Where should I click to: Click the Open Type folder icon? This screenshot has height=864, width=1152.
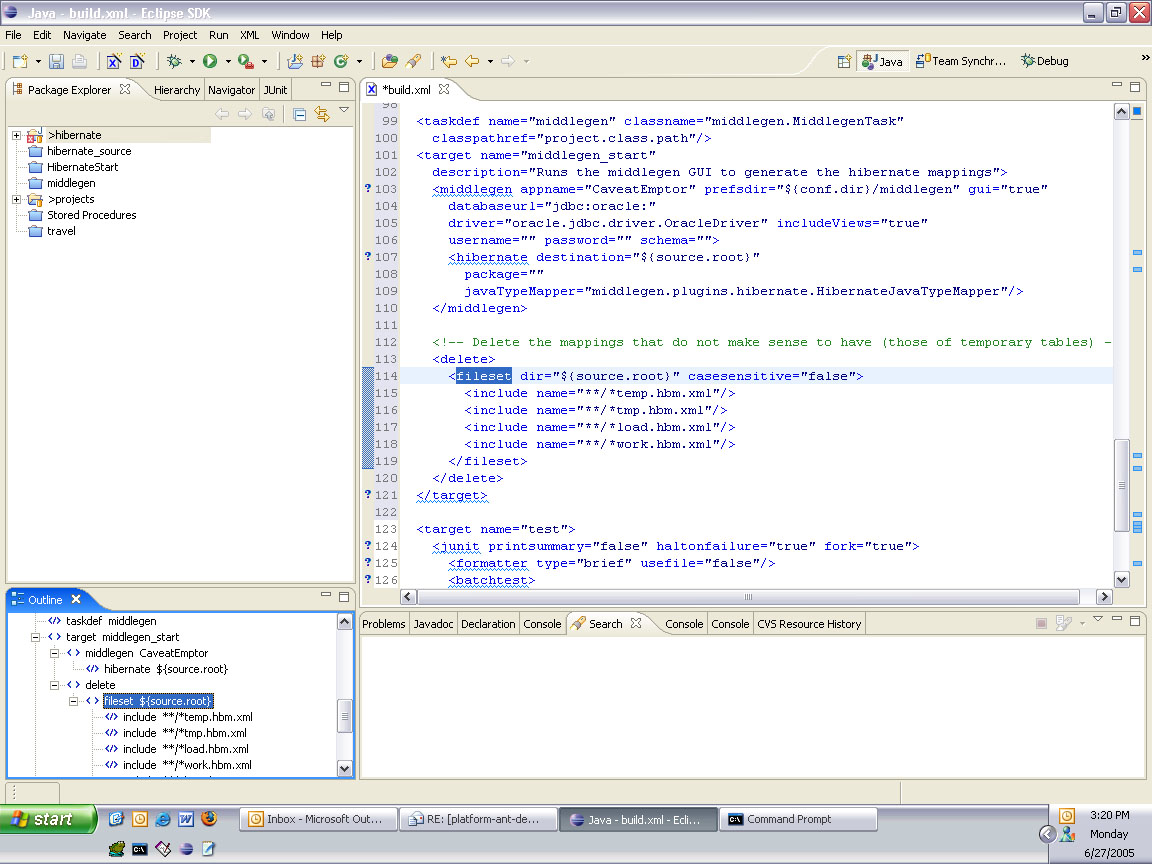pyautogui.click(x=390, y=61)
